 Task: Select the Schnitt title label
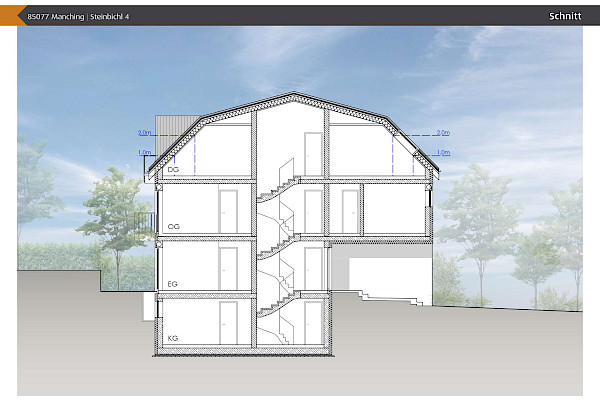(x=565, y=16)
